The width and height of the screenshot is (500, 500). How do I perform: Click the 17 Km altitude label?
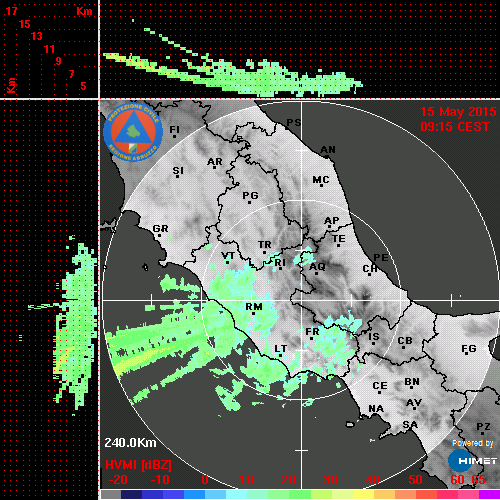[x=11, y=11]
